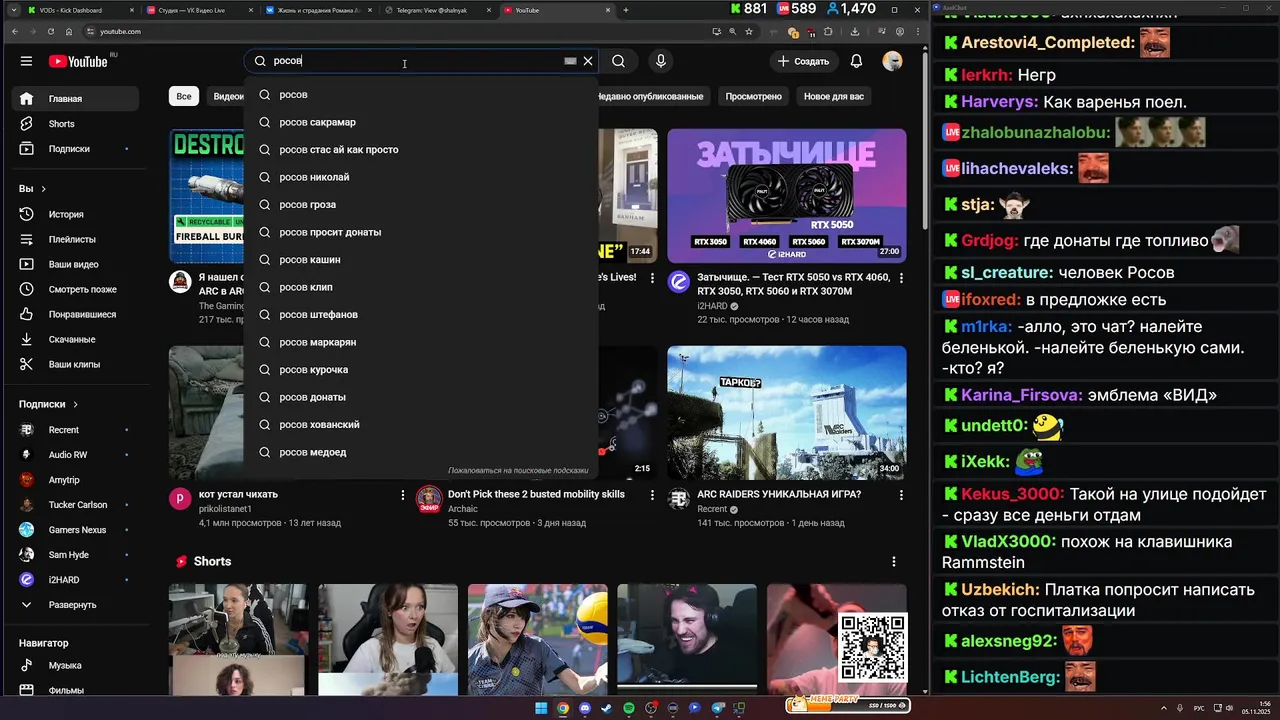Open Ваши клипы in the sidebar
The height and width of the screenshot is (720, 1280).
pyautogui.click(x=75, y=364)
